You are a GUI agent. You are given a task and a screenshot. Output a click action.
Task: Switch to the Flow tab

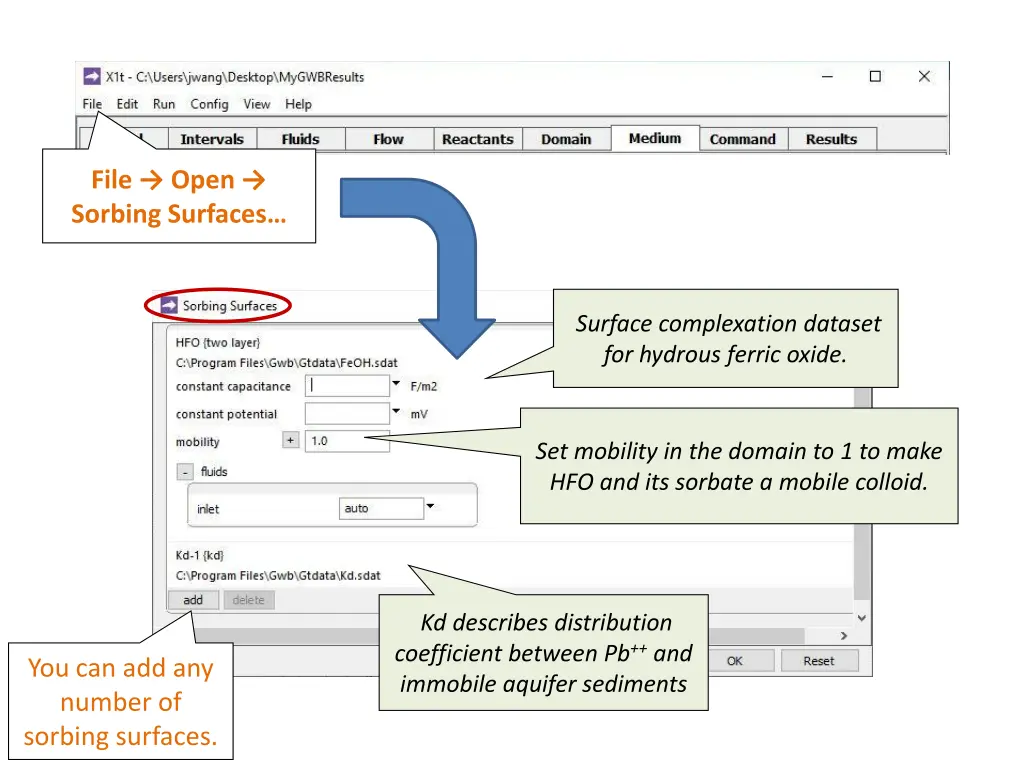click(389, 139)
